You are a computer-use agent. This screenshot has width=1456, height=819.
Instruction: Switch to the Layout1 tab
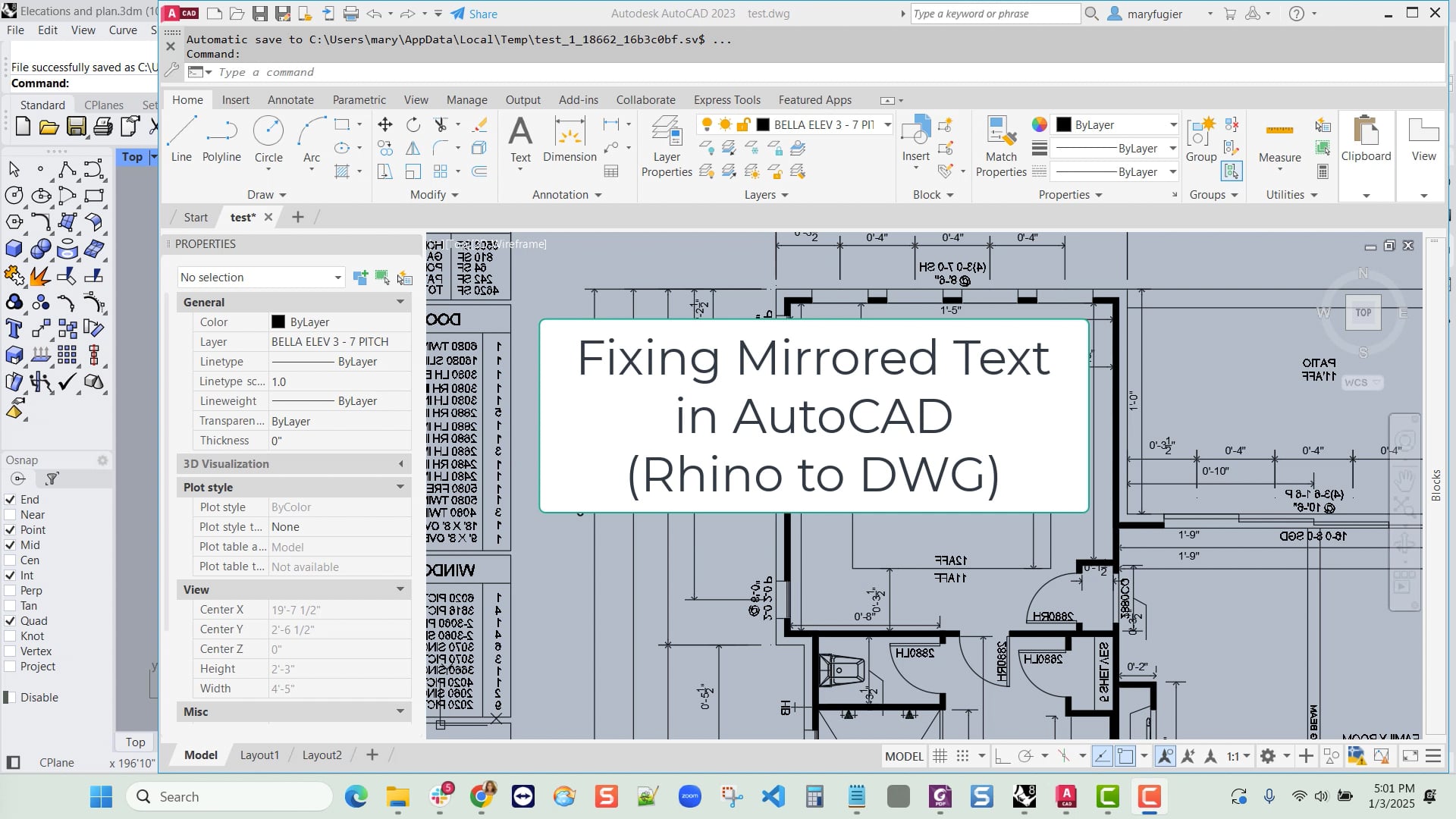[x=259, y=755]
